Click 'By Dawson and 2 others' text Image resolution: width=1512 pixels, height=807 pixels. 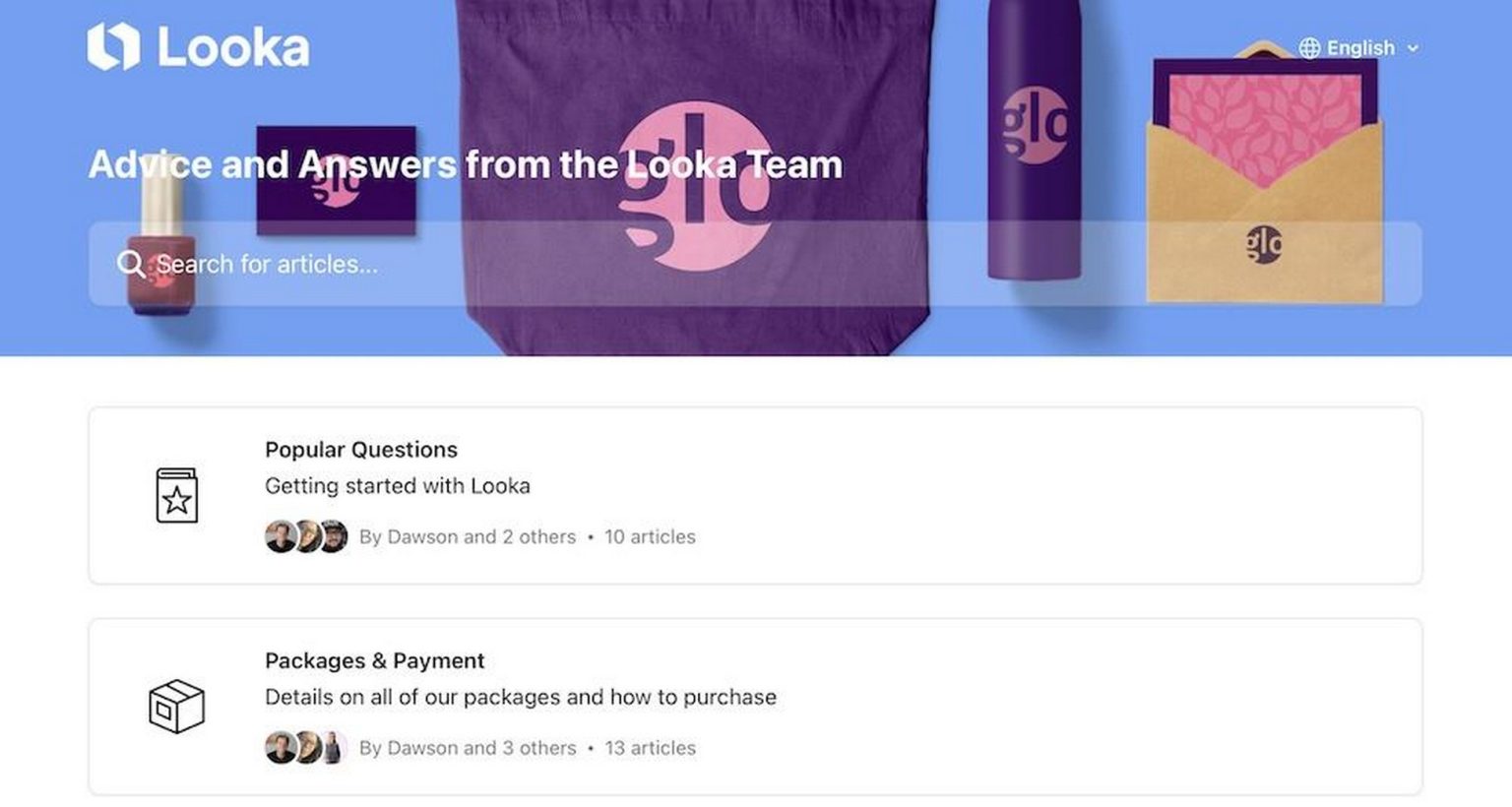(469, 536)
